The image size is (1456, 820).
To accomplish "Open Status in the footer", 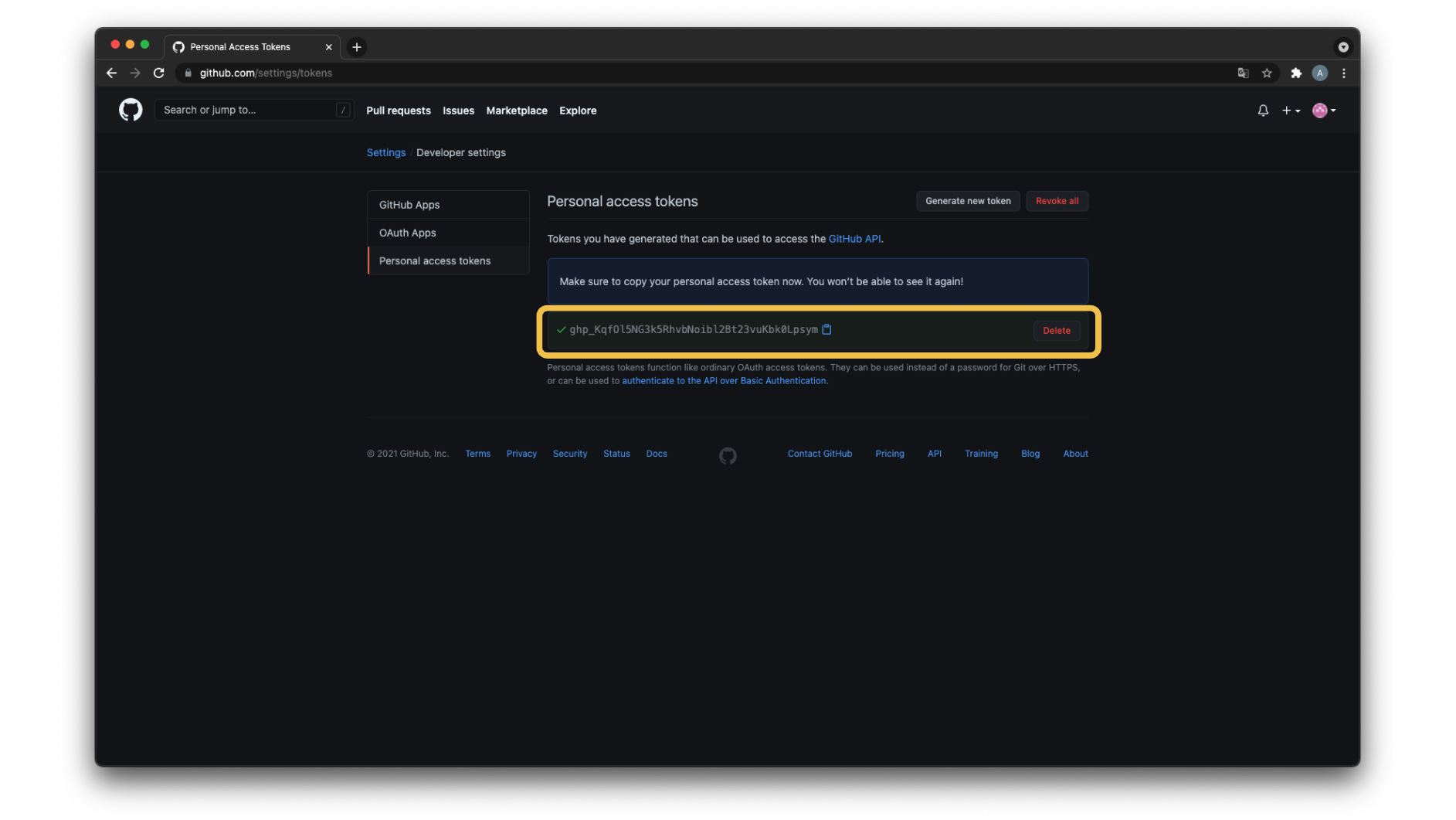I will 616,454.
